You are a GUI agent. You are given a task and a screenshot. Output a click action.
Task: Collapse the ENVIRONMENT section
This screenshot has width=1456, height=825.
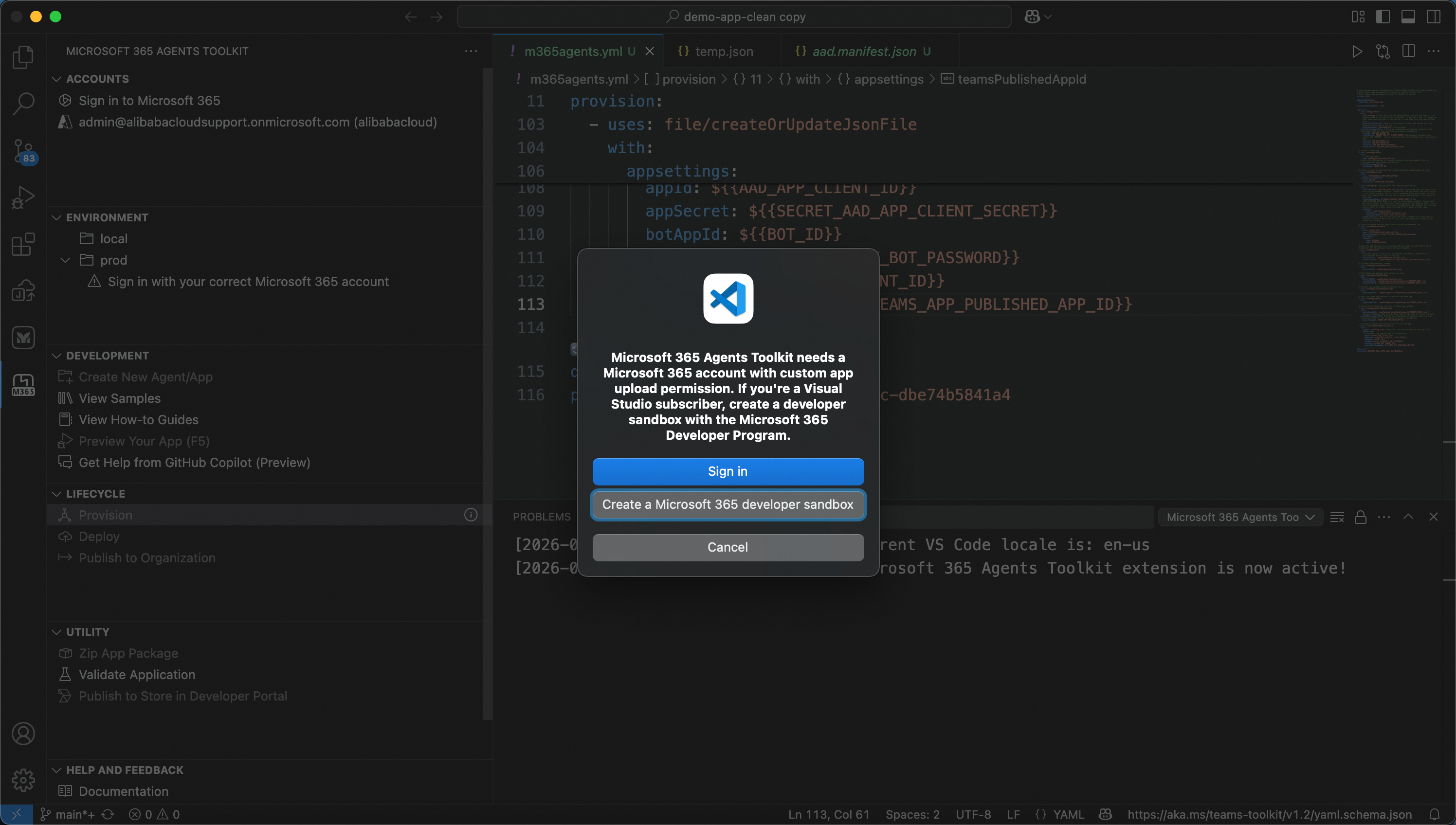click(56, 217)
